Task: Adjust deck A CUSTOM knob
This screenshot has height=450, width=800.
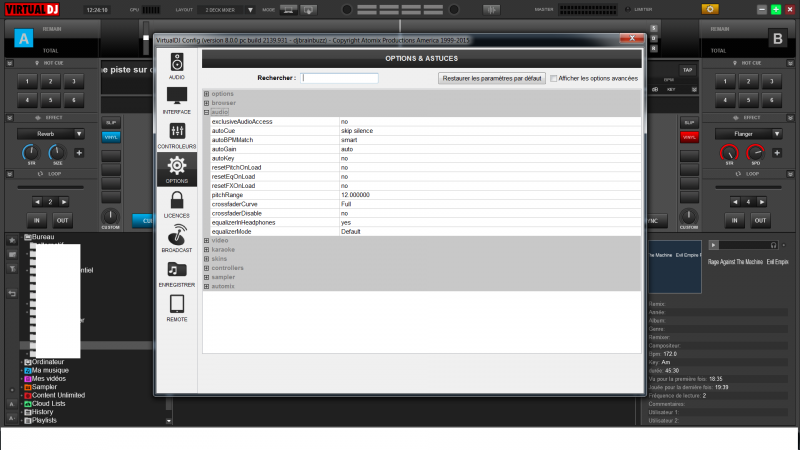Action: [110, 216]
